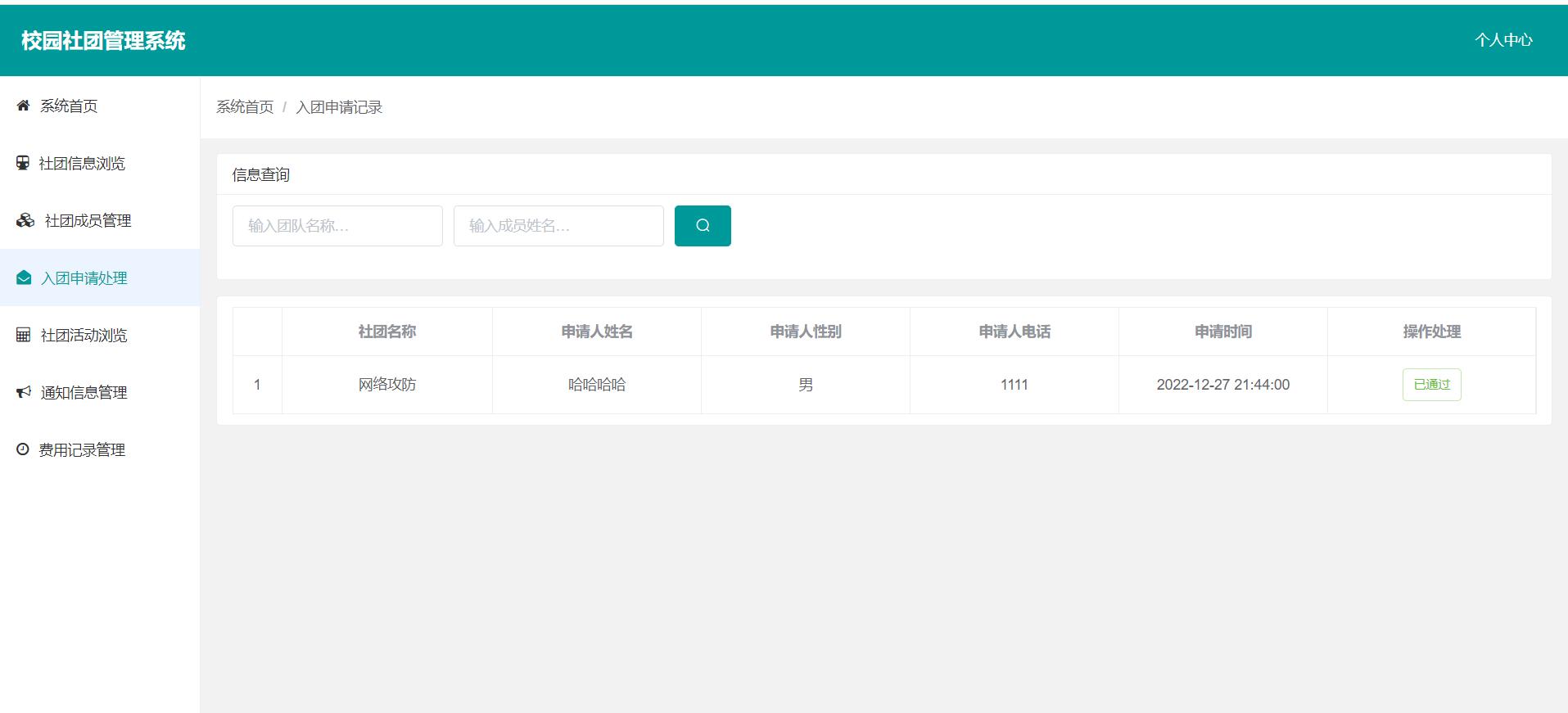Click the 校园社团管理系统 title

103,41
